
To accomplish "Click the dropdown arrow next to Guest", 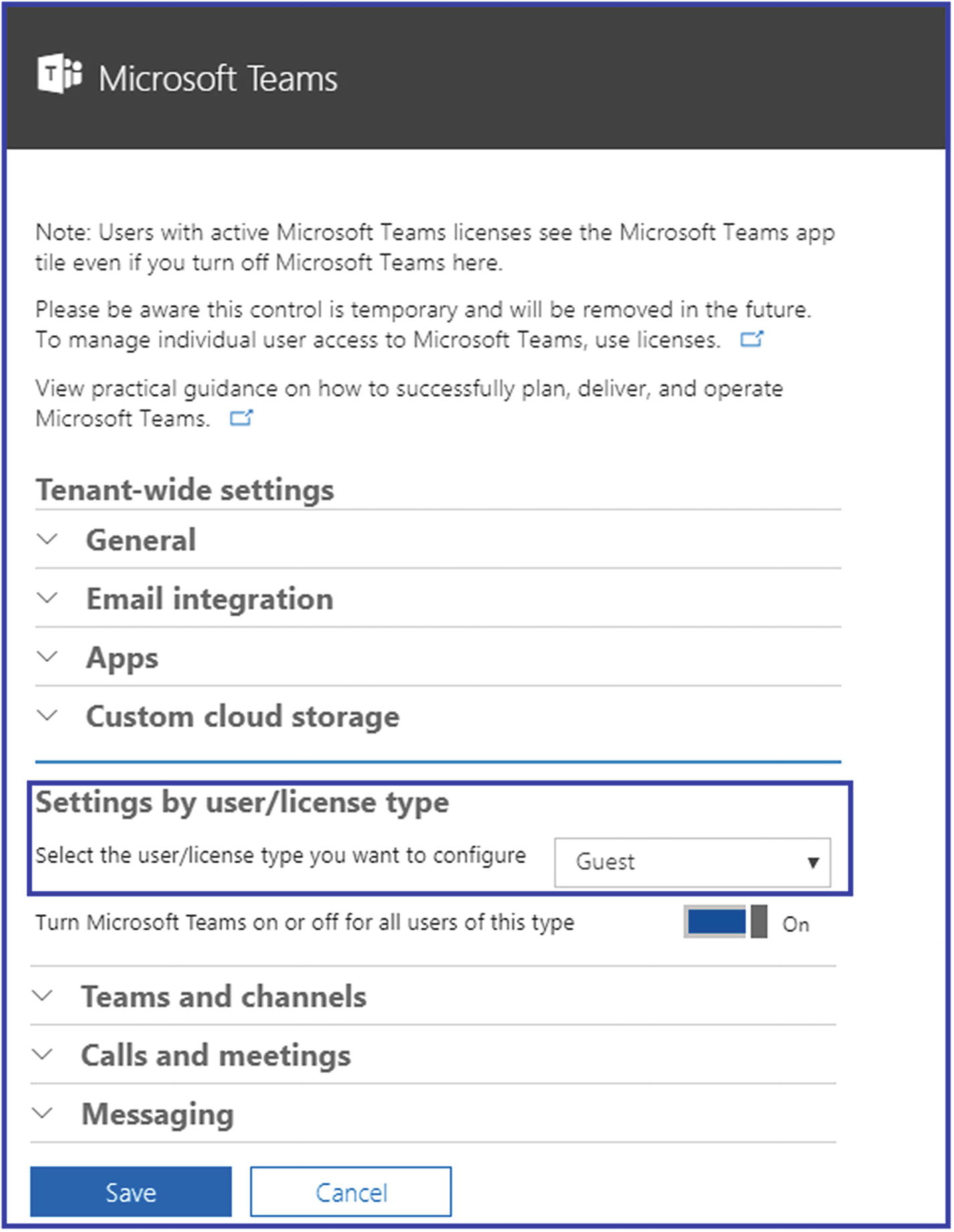I will click(x=813, y=863).
